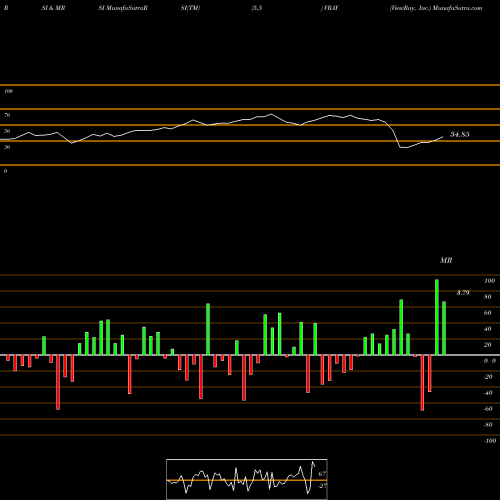Screen dimensions: 500x500
Task: Click the -20 label on MR axis
Action: 488,377
